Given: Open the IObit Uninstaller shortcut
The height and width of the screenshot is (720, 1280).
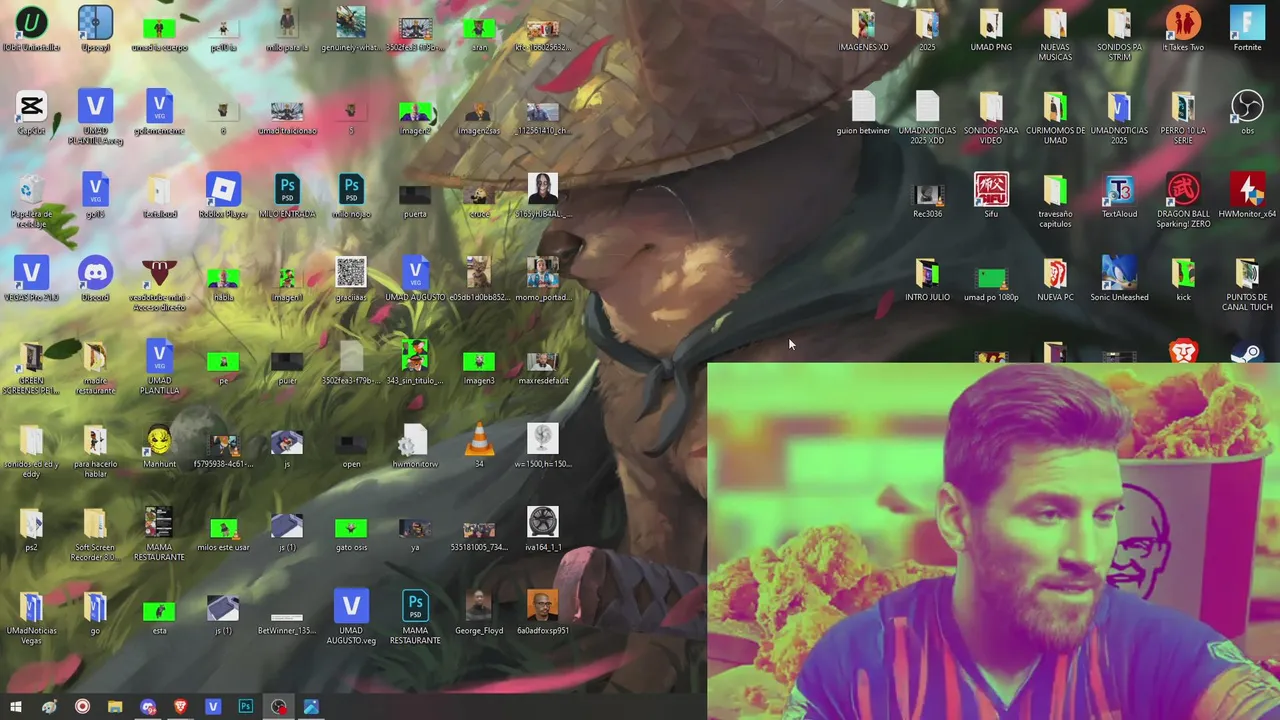Looking at the screenshot, I should tap(31, 29).
